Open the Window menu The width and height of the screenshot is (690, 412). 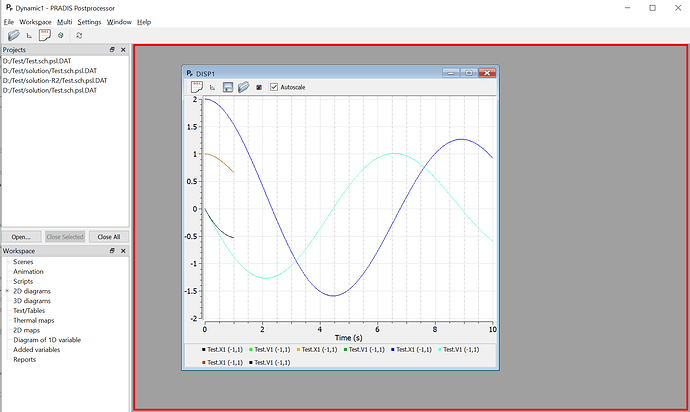[x=119, y=22]
